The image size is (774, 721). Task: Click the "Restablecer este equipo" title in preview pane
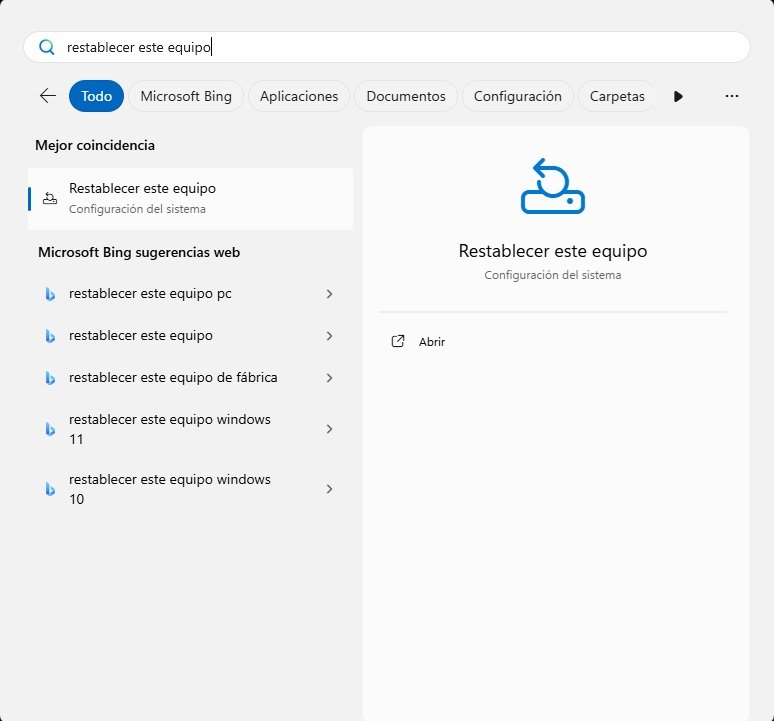553,251
